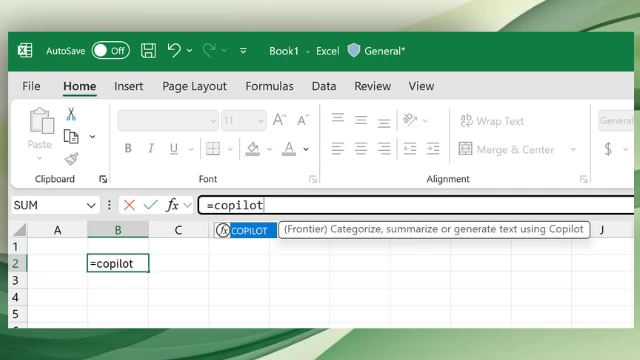Undo the last action
This screenshot has width=640, height=360.
(x=174, y=51)
